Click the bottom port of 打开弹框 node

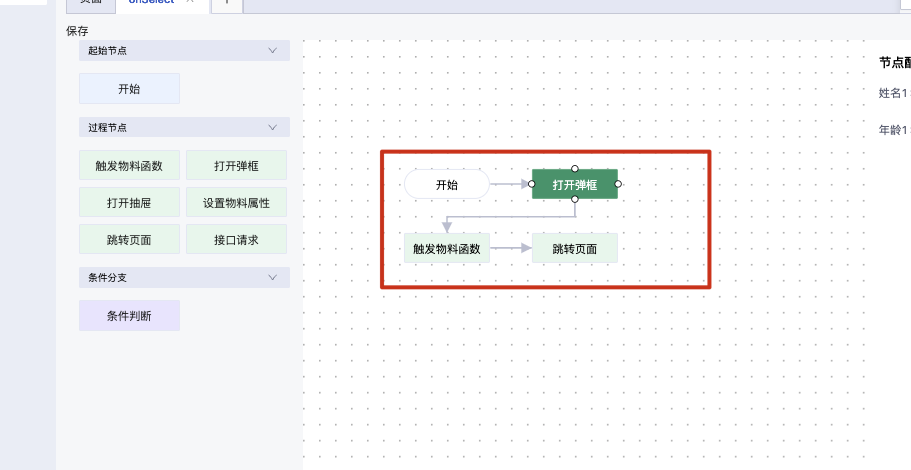pyautogui.click(x=575, y=199)
